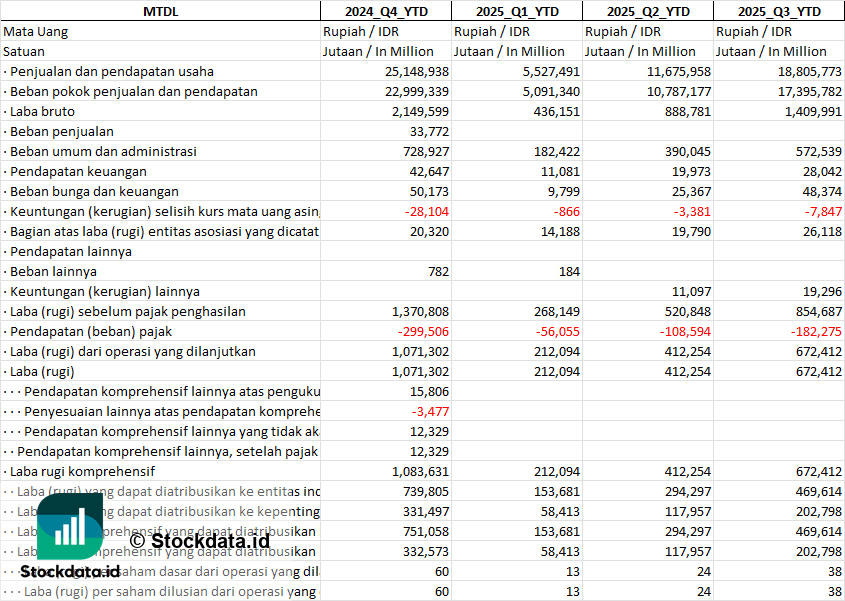Image resolution: width=845 pixels, height=601 pixels.
Task: Select the 2025_Q3_YTD column header
Action: click(779, 11)
